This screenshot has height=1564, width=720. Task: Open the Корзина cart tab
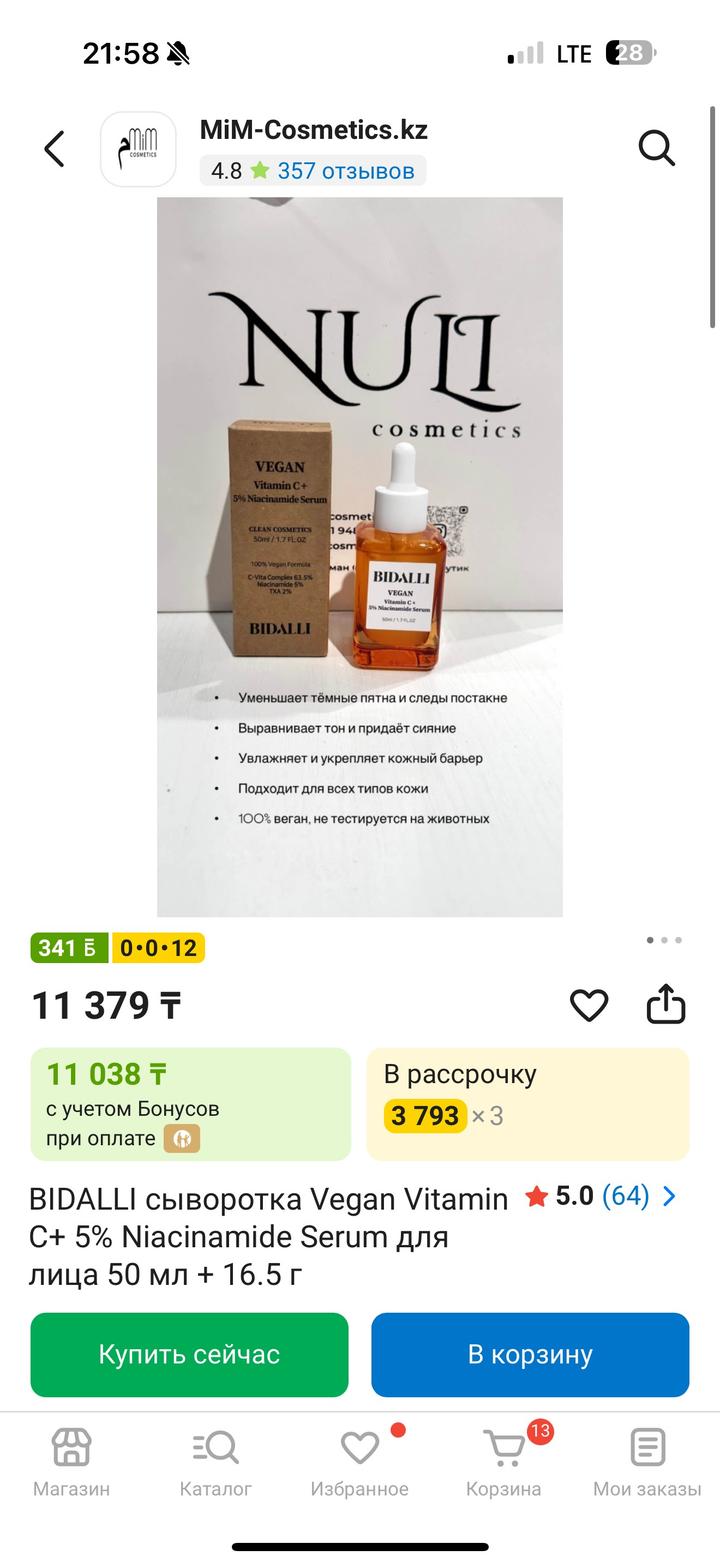(503, 1461)
